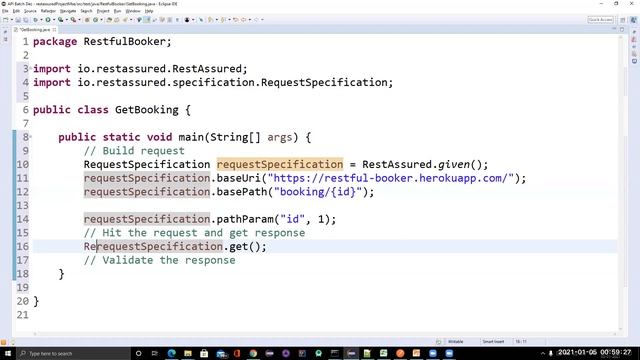Click the Debug toolbar icon
Image resolution: width=640 pixels, height=360 pixels.
(x=36, y=20)
